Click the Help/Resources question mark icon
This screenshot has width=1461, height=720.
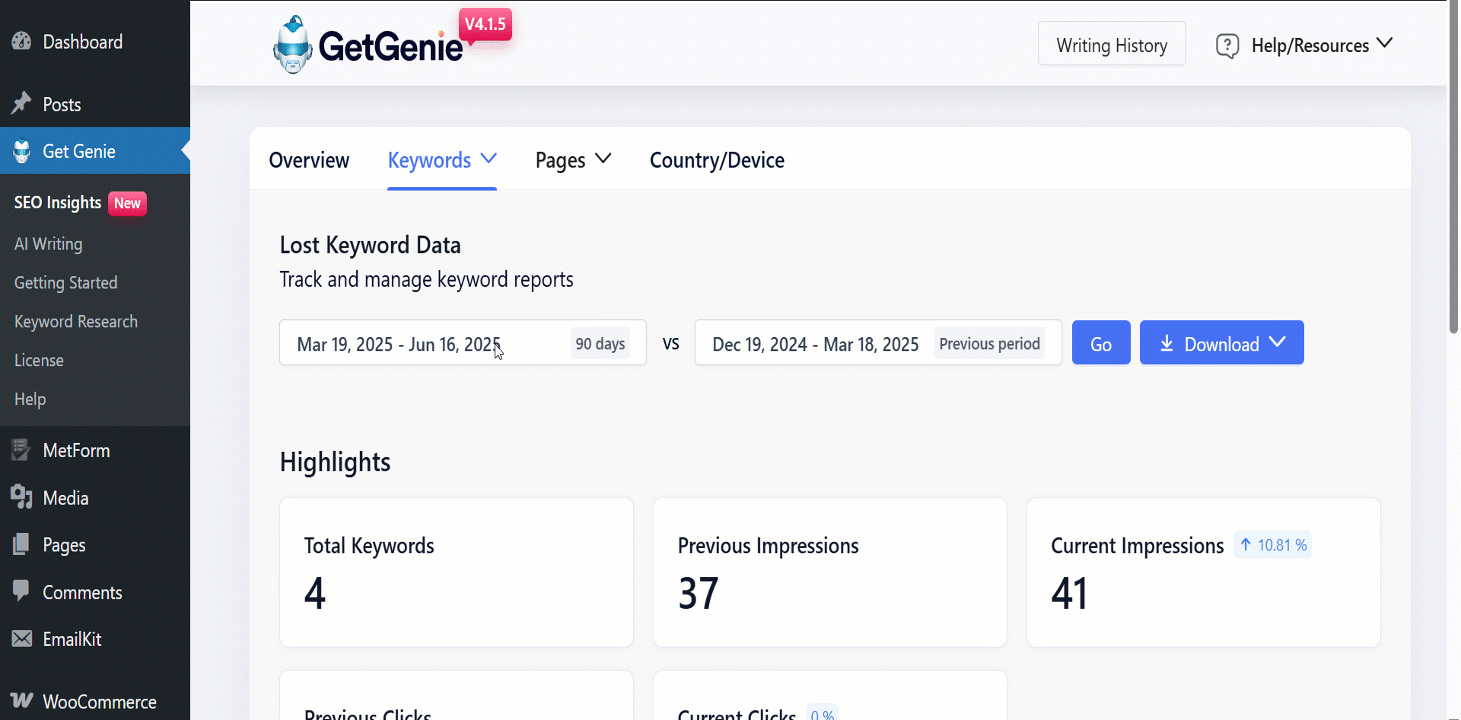click(1227, 45)
